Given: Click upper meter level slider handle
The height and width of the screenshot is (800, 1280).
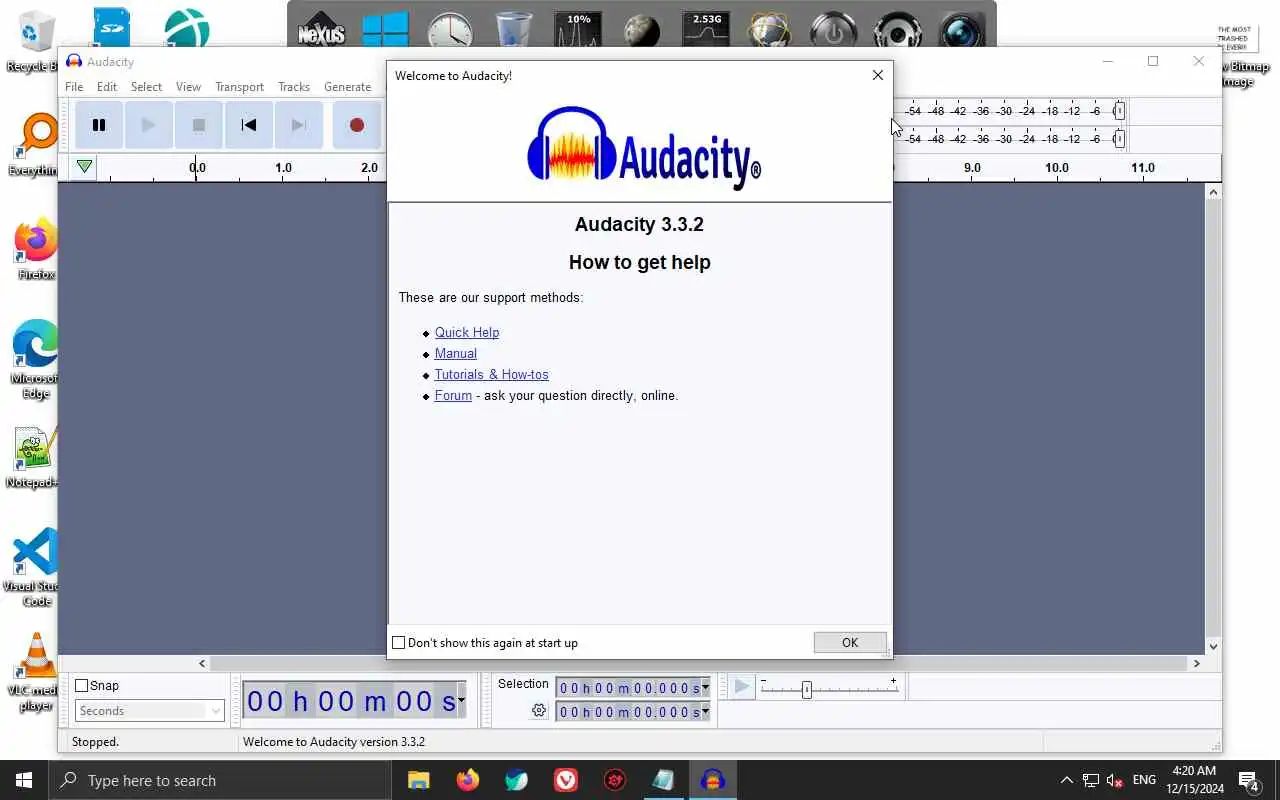Looking at the screenshot, I should (1119, 111).
